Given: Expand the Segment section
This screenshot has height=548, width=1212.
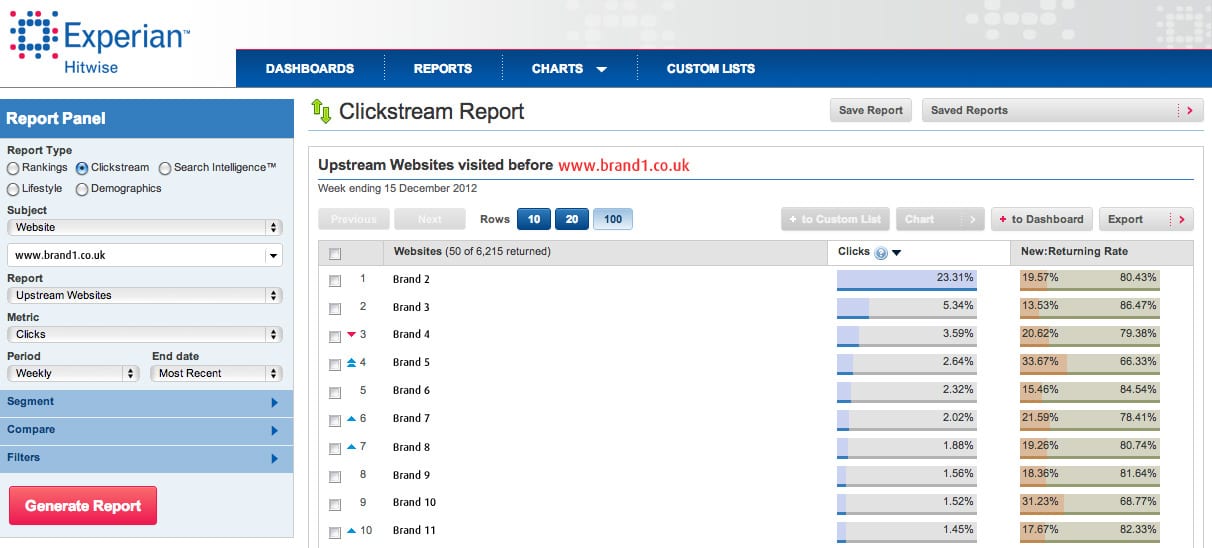Looking at the screenshot, I should tap(146, 402).
